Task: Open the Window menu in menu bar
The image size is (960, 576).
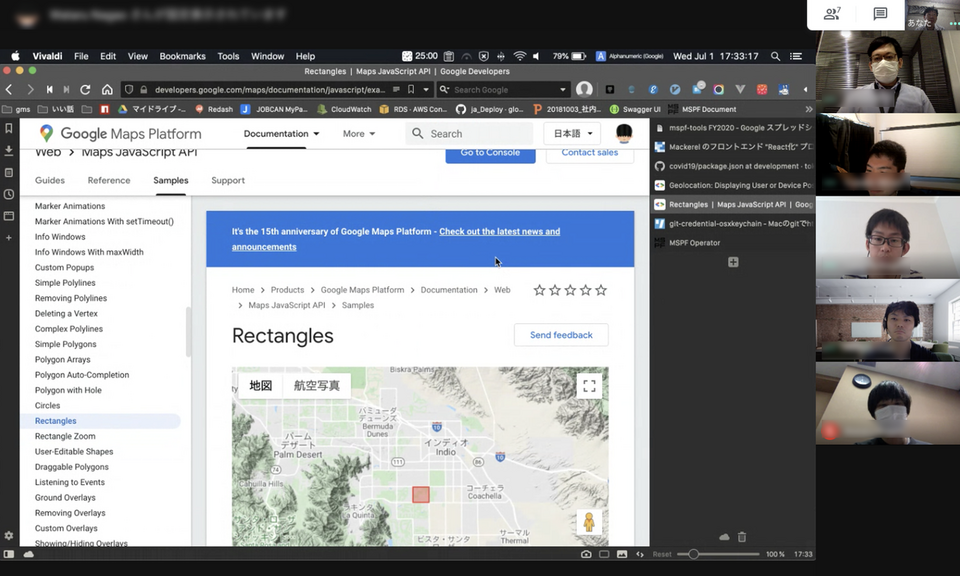Action: (268, 56)
